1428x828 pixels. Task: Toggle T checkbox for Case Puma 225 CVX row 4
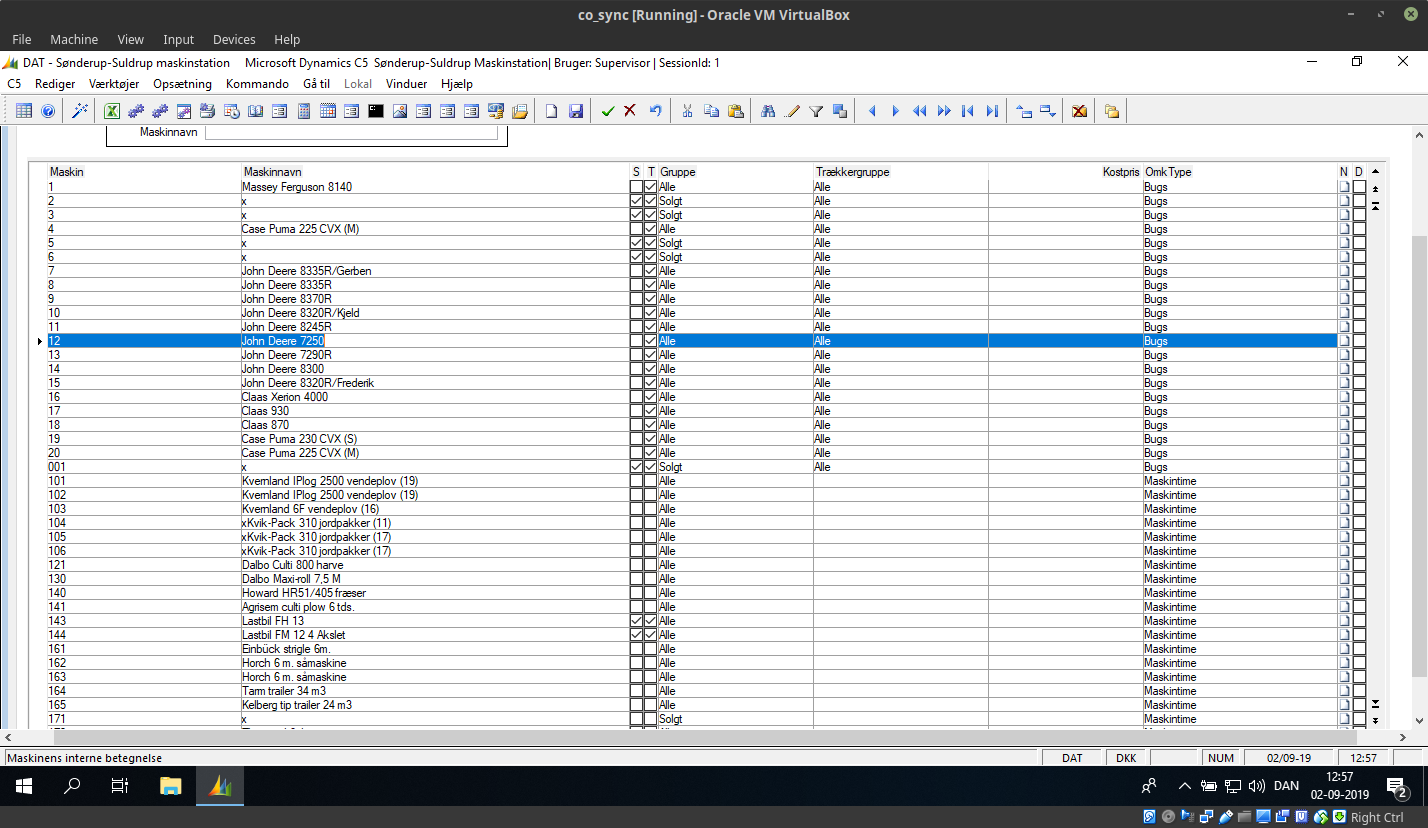pyautogui.click(x=651, y=229)
